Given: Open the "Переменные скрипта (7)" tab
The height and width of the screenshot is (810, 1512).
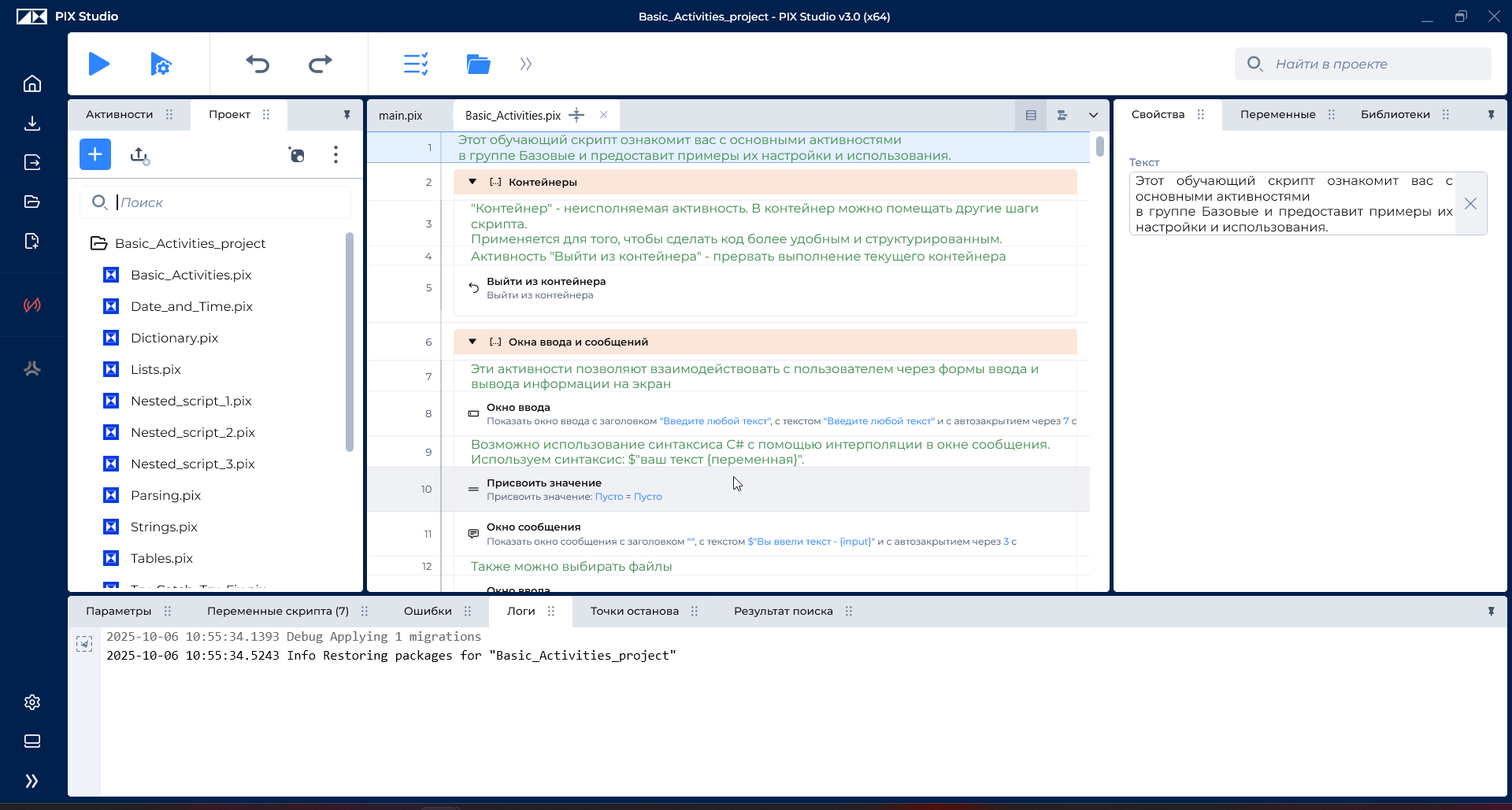Looking at the screenshot, I should (278, 611).
